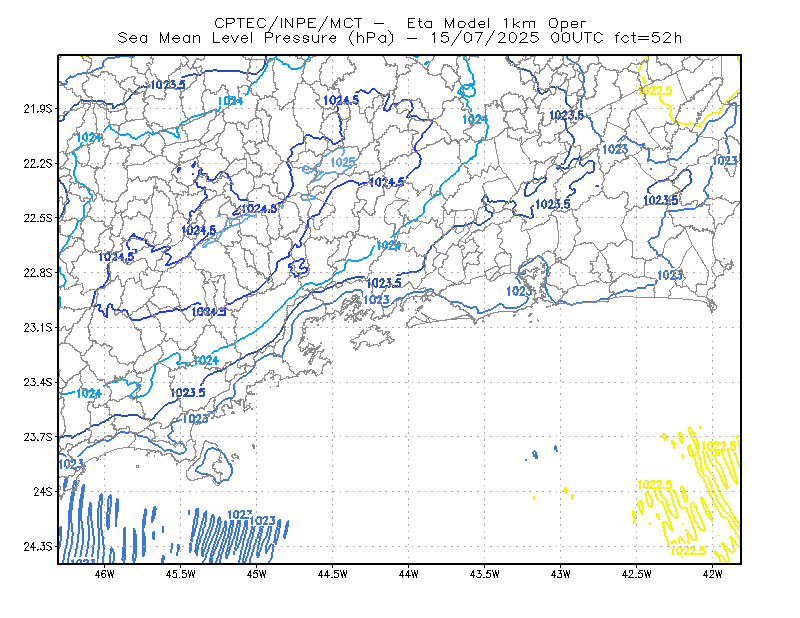This screenshot has height=618, width=800.
Task: Click the 24.3S latitude axis label
Action: pos(38,547)
